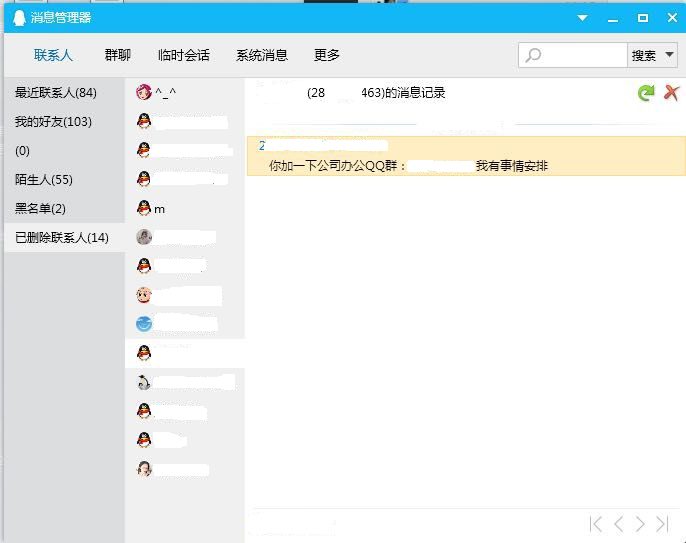Select the last contact with woman photo avatar
The image size is (686, 543).
click(185, 469)
